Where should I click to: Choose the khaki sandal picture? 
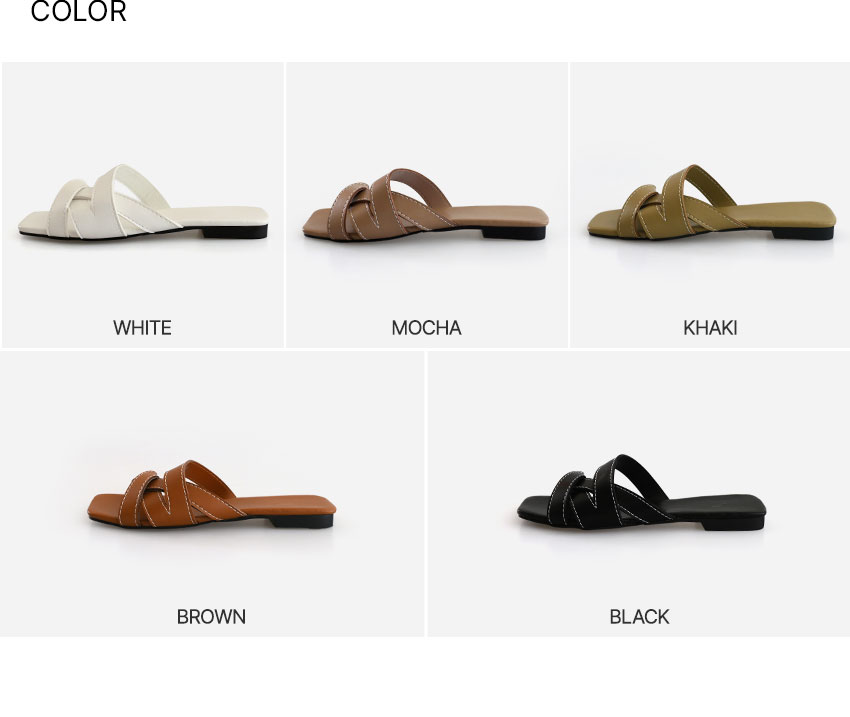point(711,202)
